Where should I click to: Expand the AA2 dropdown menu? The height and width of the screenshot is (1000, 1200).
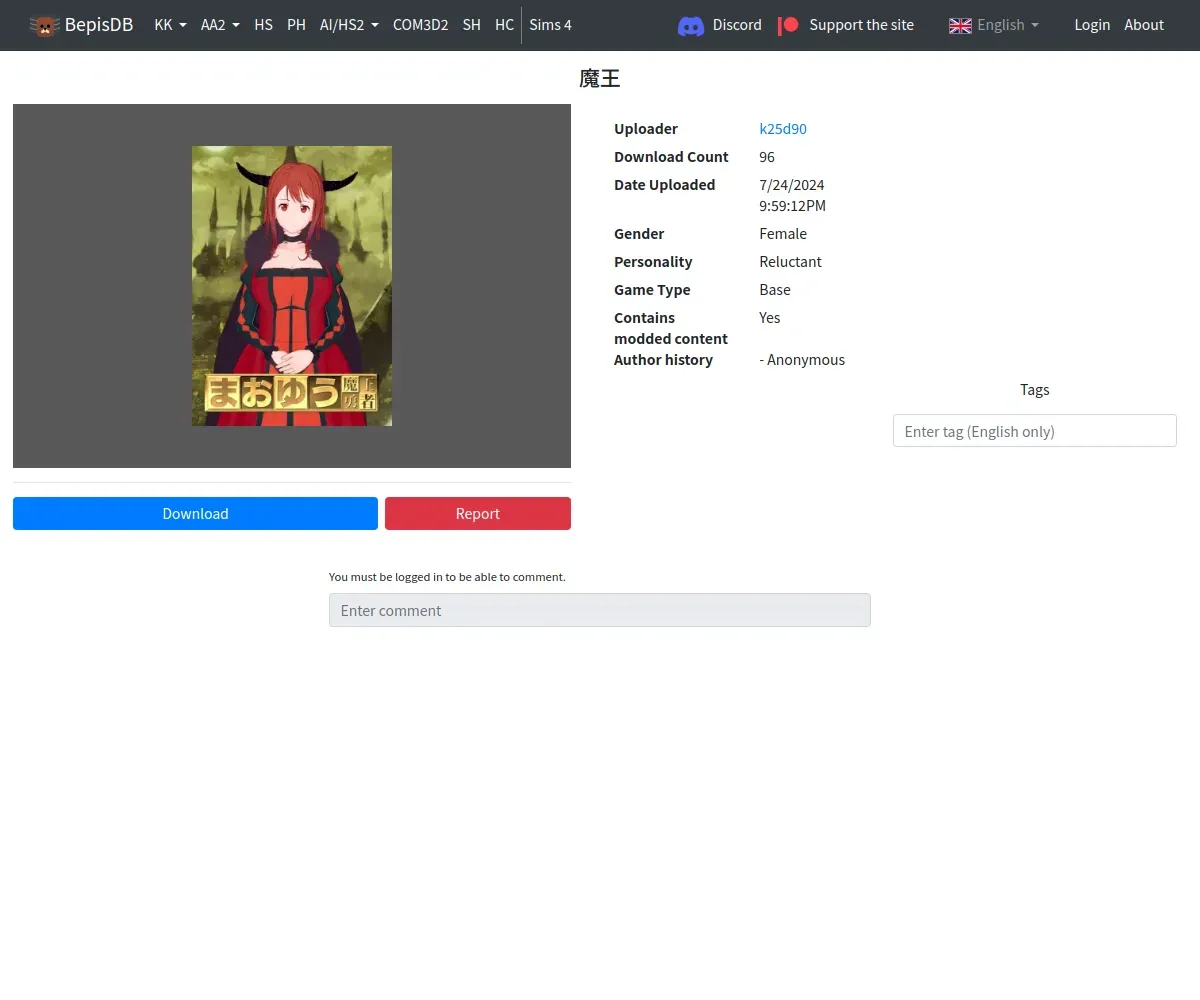point(220,25)
